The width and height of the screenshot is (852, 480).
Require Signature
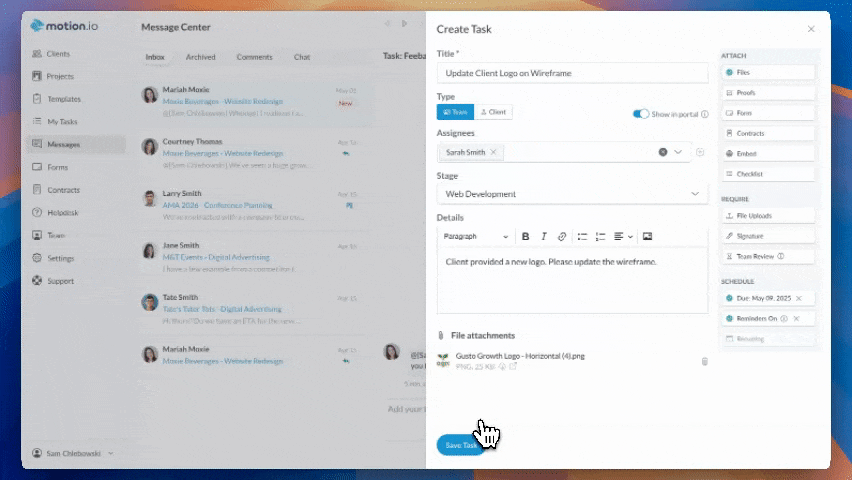[768, 236]
